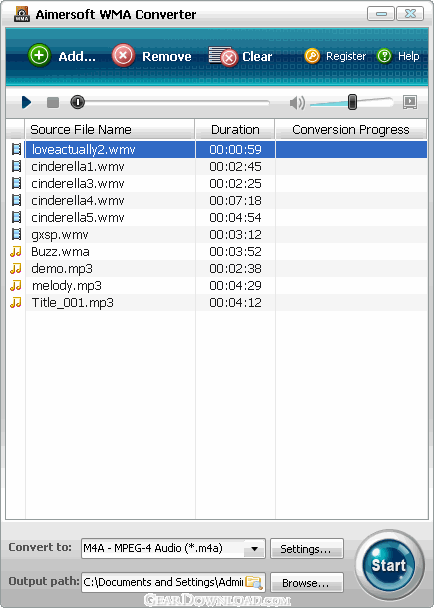Image resolution: width=434 pixels, height=608 pixels.
Task: Click the music note icon beside melody.mp3
Action: (16, 285)
